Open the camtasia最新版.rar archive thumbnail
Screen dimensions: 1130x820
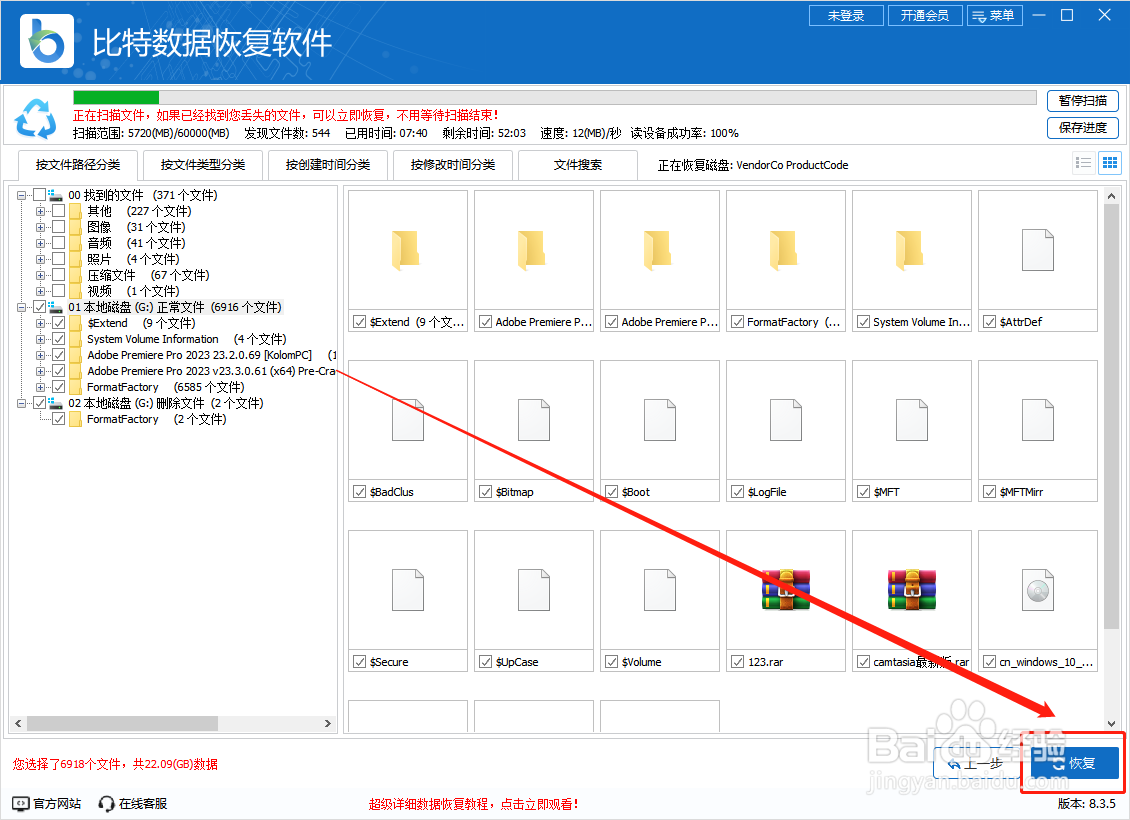911,590
